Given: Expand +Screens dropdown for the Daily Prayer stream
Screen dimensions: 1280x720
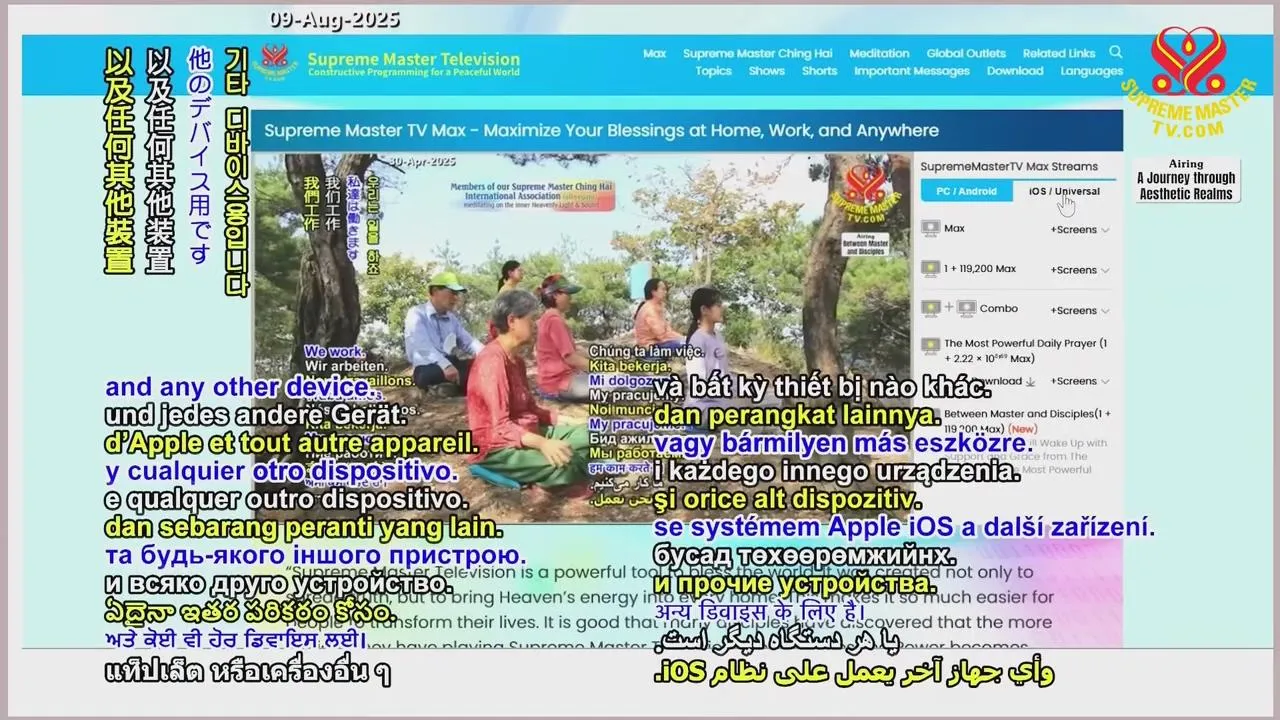Looking at the screenshot, I should point(1079,381).
